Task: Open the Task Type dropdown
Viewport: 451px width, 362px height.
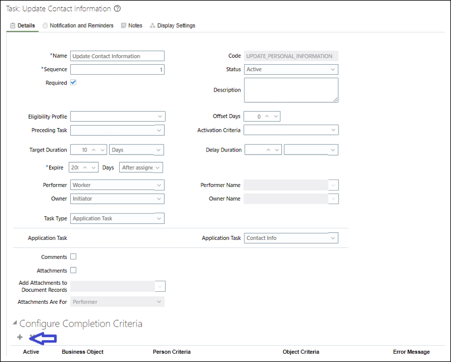Action: (117, 218)
